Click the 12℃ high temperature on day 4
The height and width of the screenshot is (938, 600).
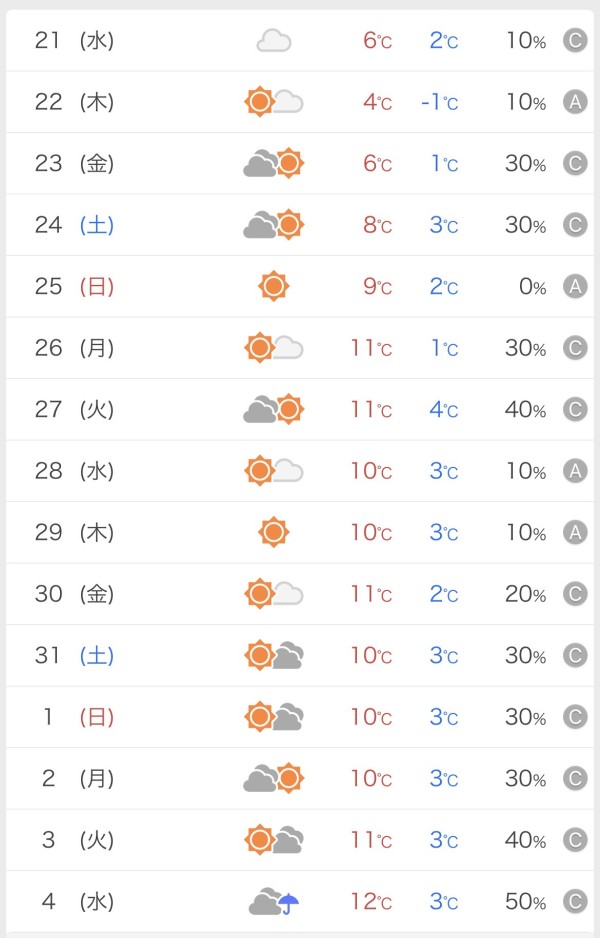370,902
